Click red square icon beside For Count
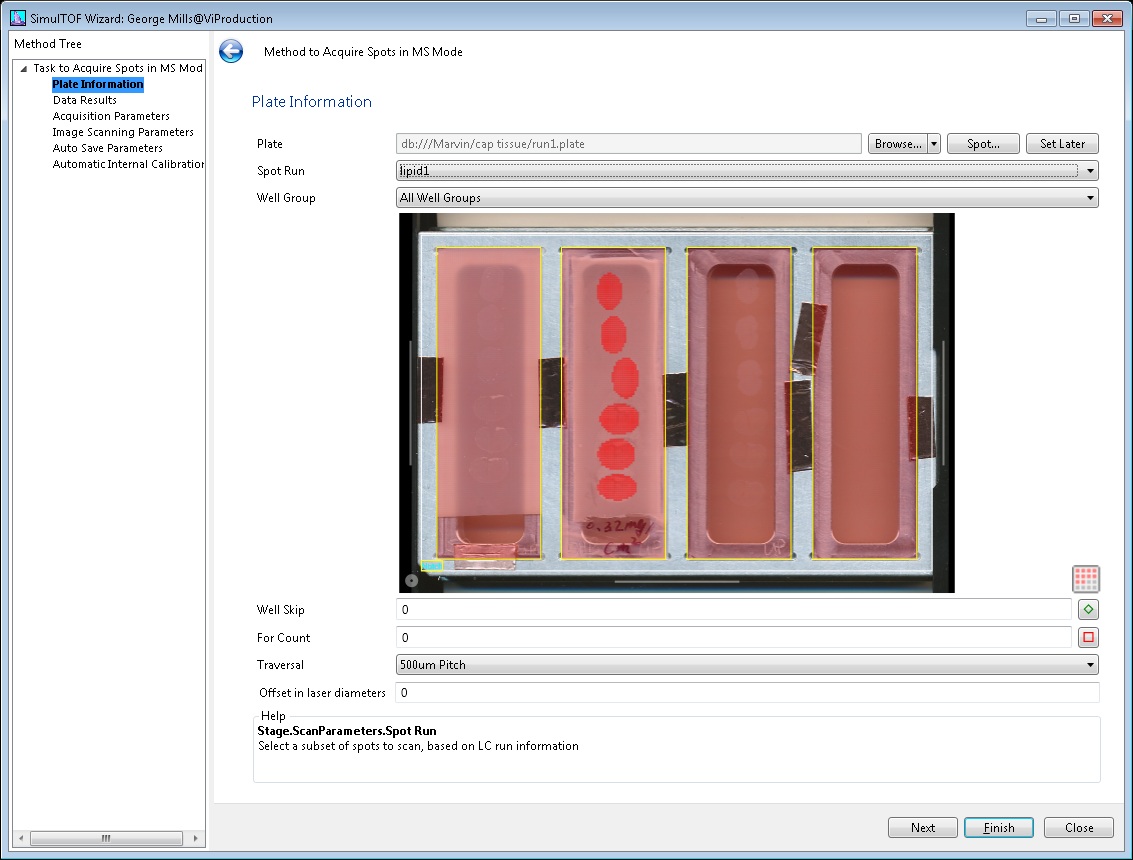This screenshot has width=1133, height=860. pos(1088,637)
